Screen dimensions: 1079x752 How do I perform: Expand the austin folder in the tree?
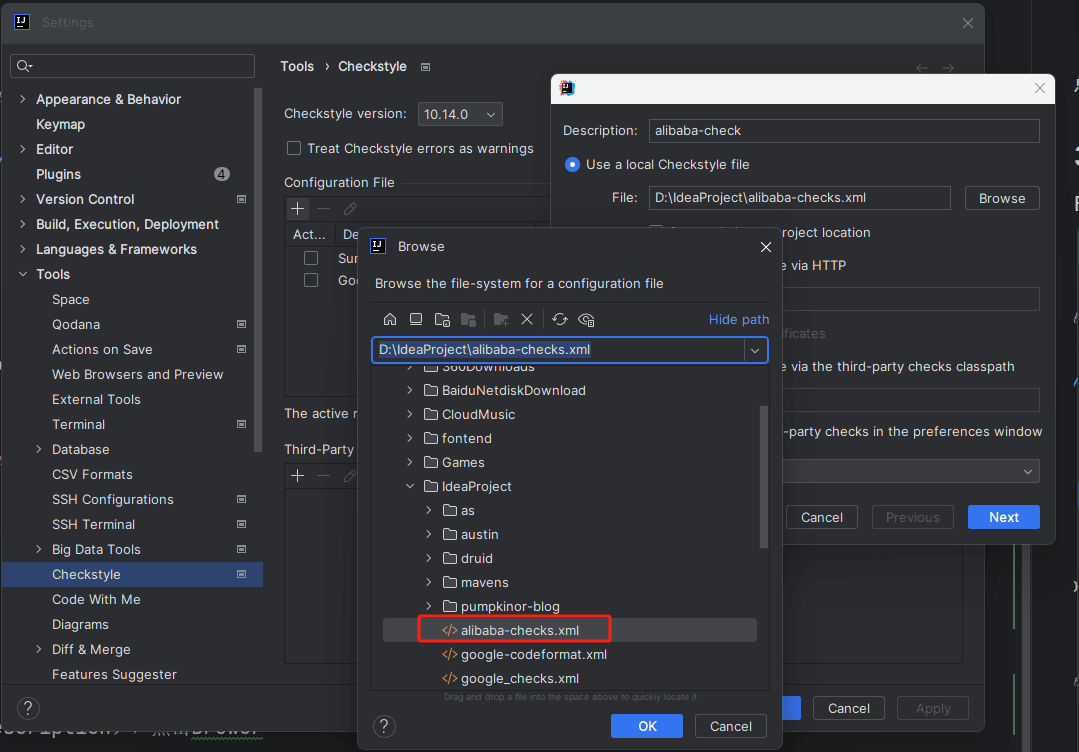(428, 534)
